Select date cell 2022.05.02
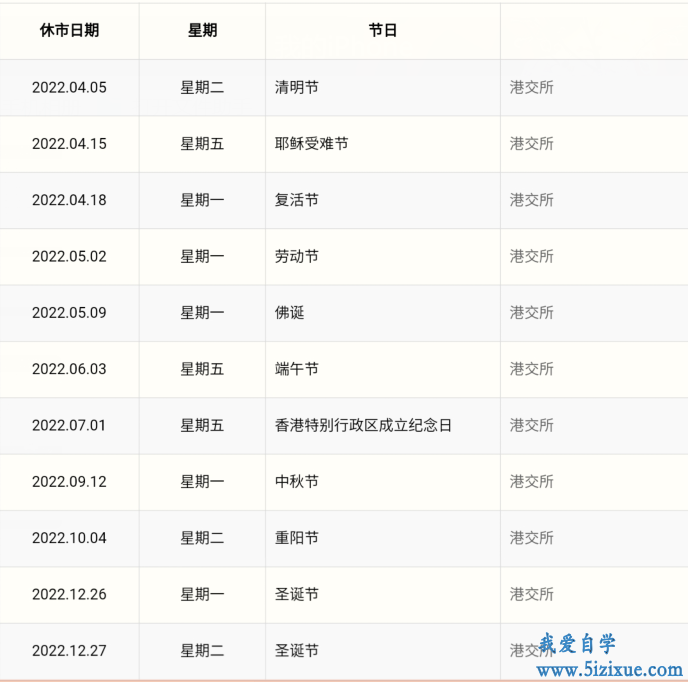Screen dimensions: 688x682 [x=69, y=256]
